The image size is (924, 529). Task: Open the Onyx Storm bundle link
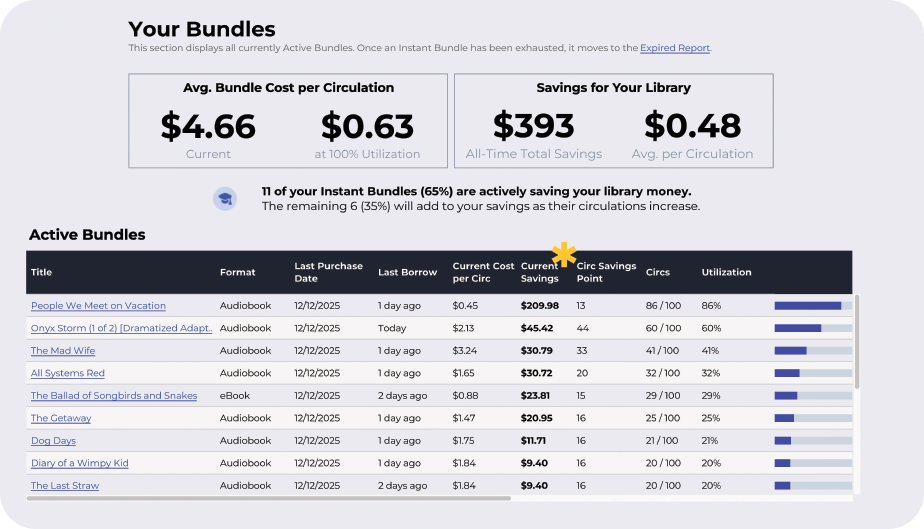click(x=121, y=328)
